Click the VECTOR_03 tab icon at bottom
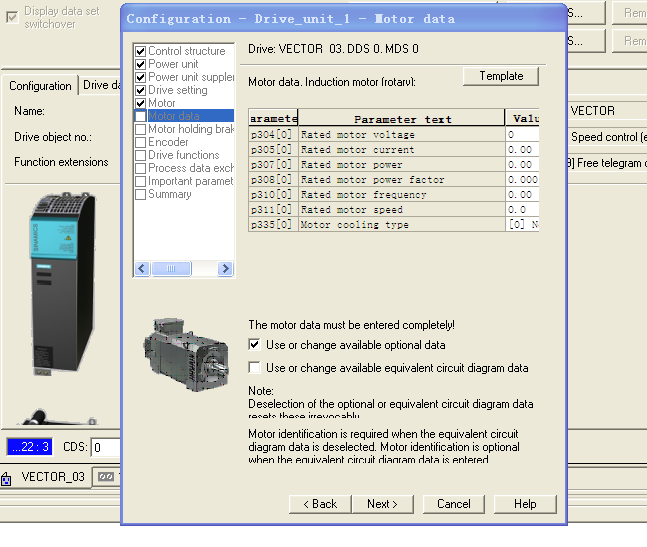This screenshot has width=647, height=547. point(7,478)
